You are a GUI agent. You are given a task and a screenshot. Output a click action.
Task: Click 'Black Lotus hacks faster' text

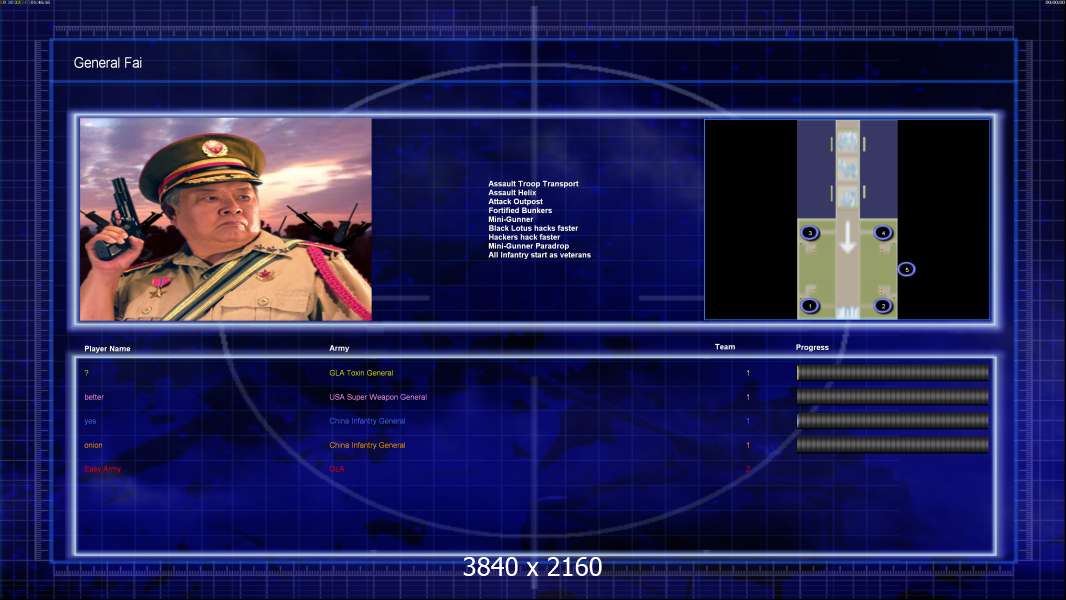click(533, 228)
